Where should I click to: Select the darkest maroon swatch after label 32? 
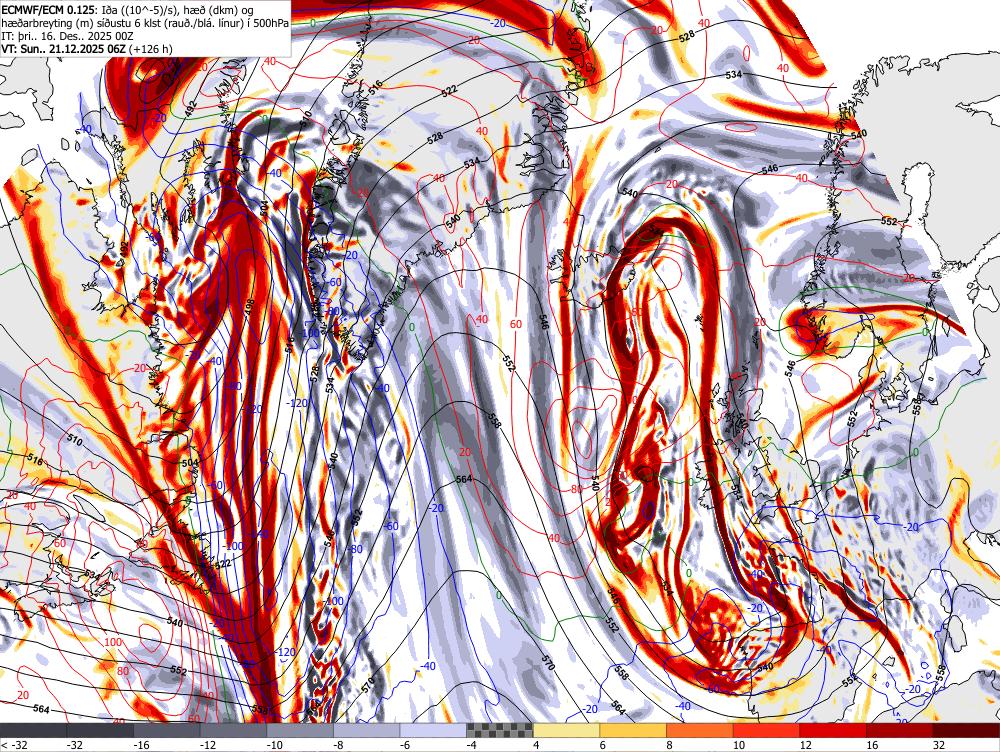966,730
